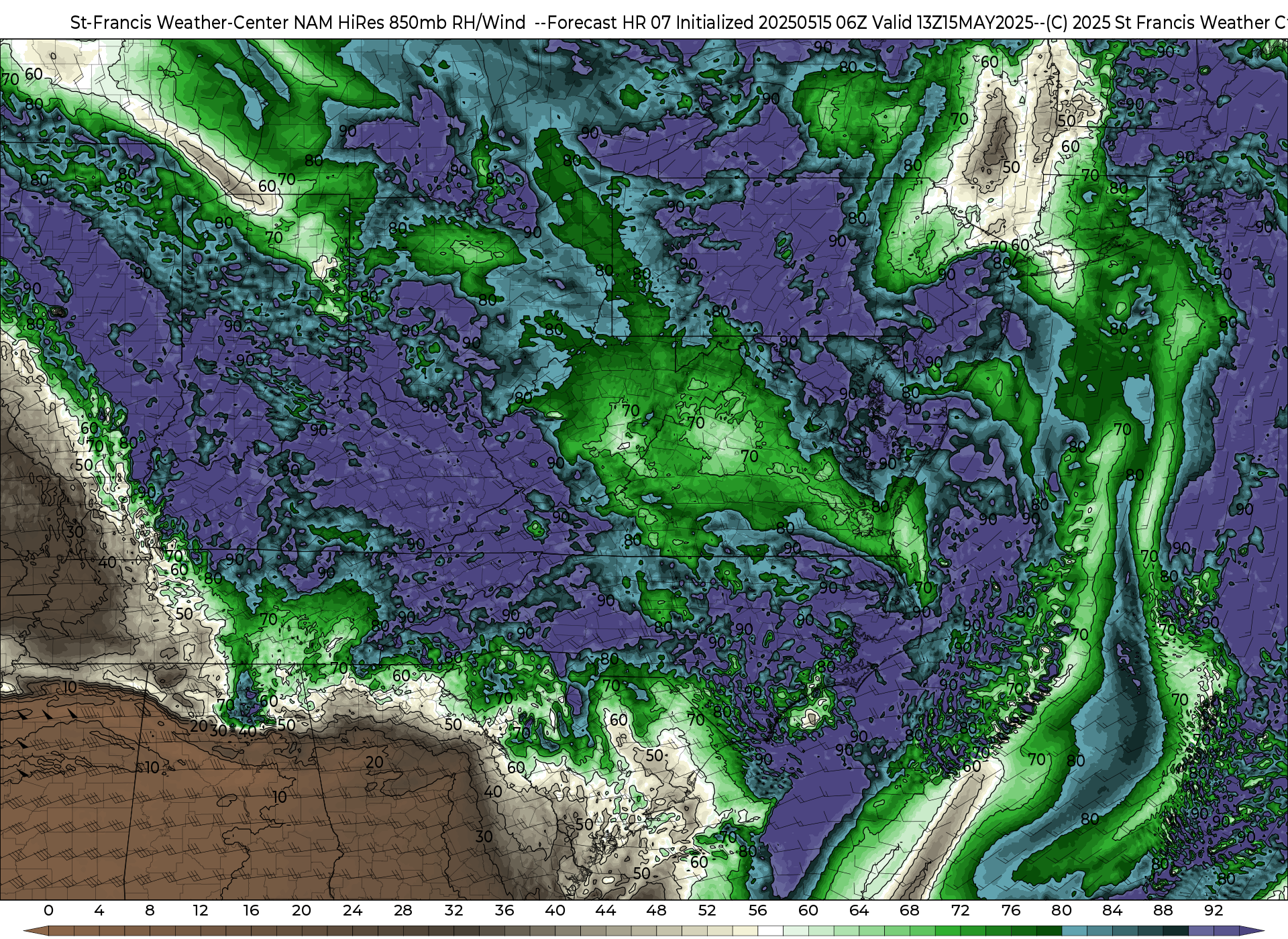
Task: Select the brown colorbar swatch below 0
Action: 61,931
